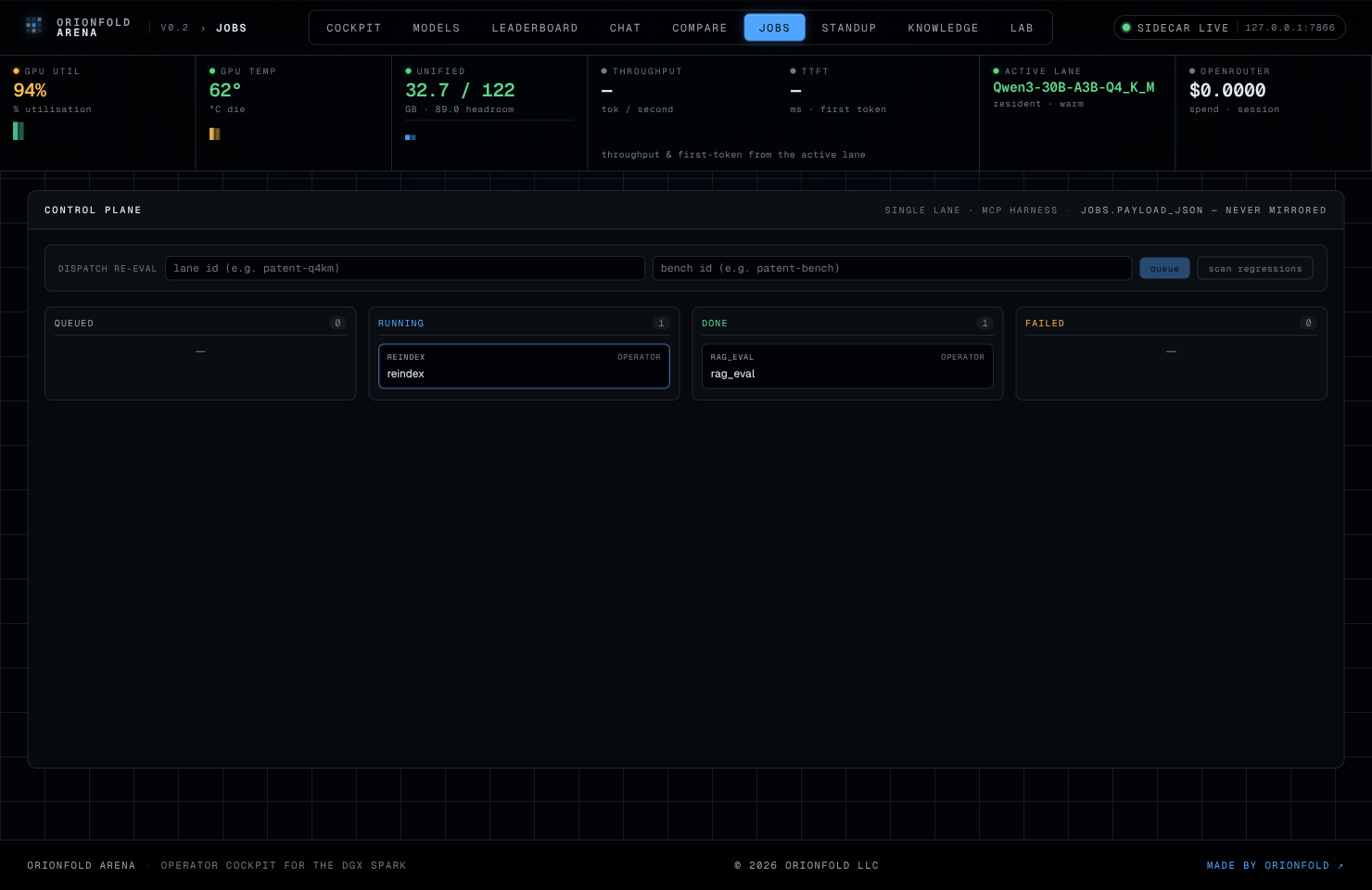Focus the bench id input field

[892, 268]
